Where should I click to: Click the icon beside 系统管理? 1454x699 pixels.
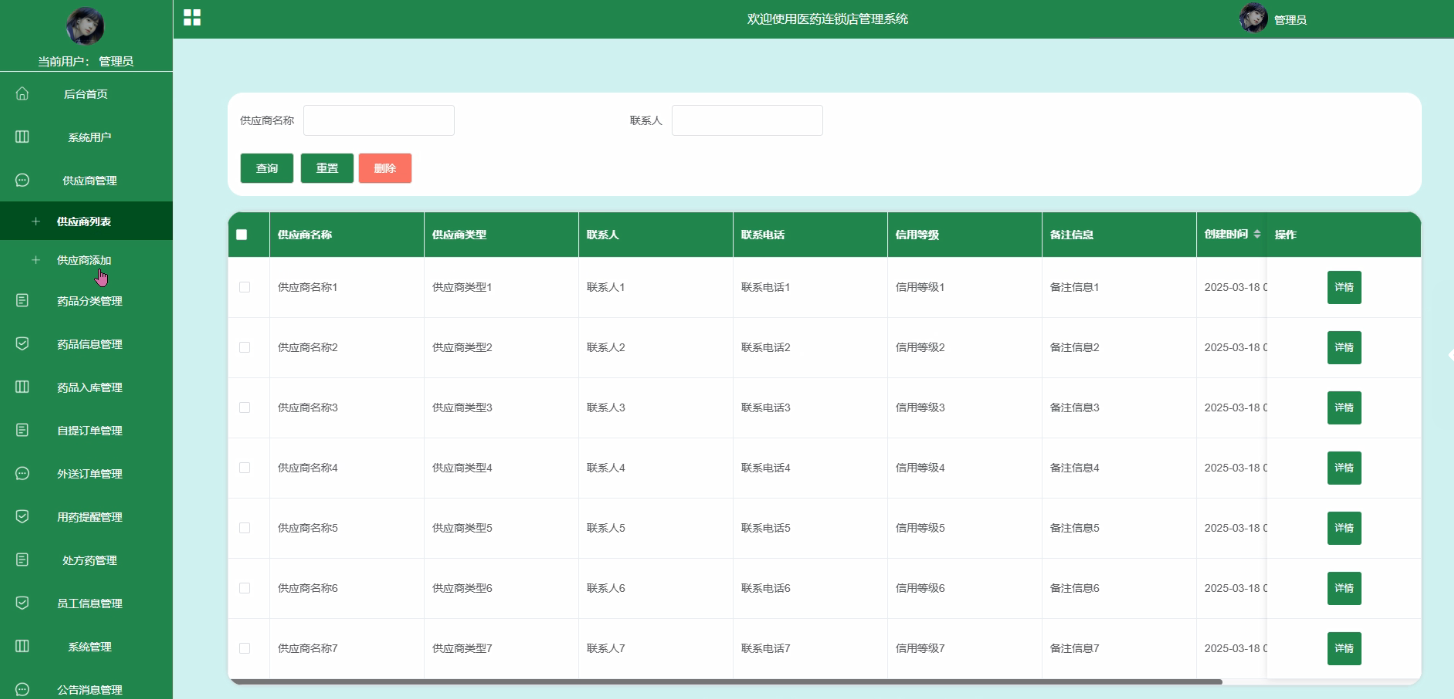click(22, 646)
